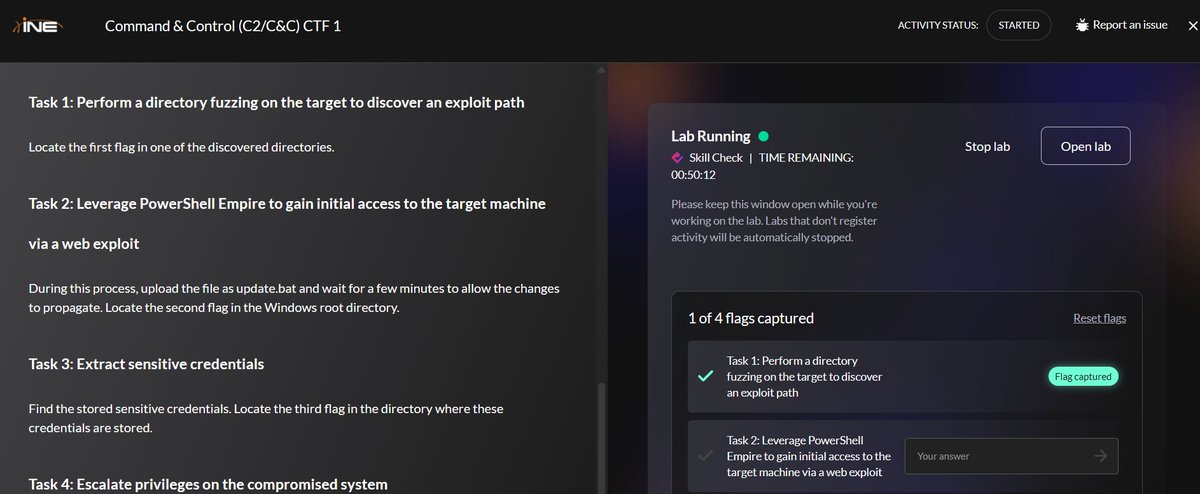Image resolution: width=1200 pixels, height=494 pixels.
Task: Click the Task 2 description in the flags list
Action: point(808,456)
